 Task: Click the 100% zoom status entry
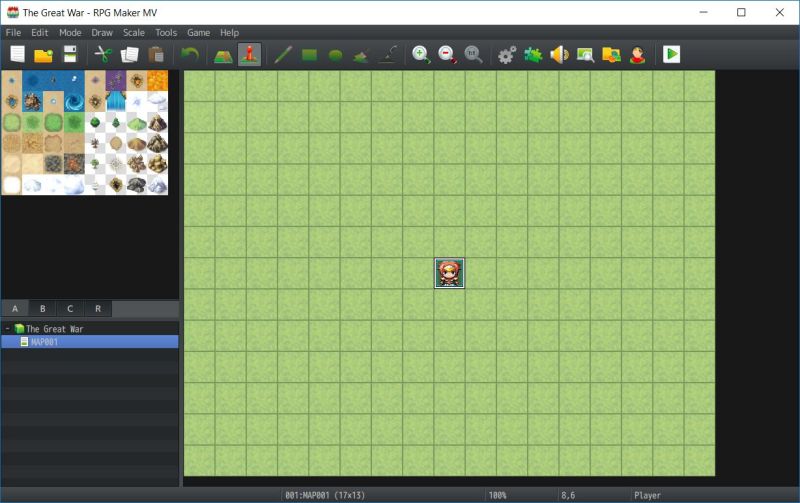(x=497, y=495)
